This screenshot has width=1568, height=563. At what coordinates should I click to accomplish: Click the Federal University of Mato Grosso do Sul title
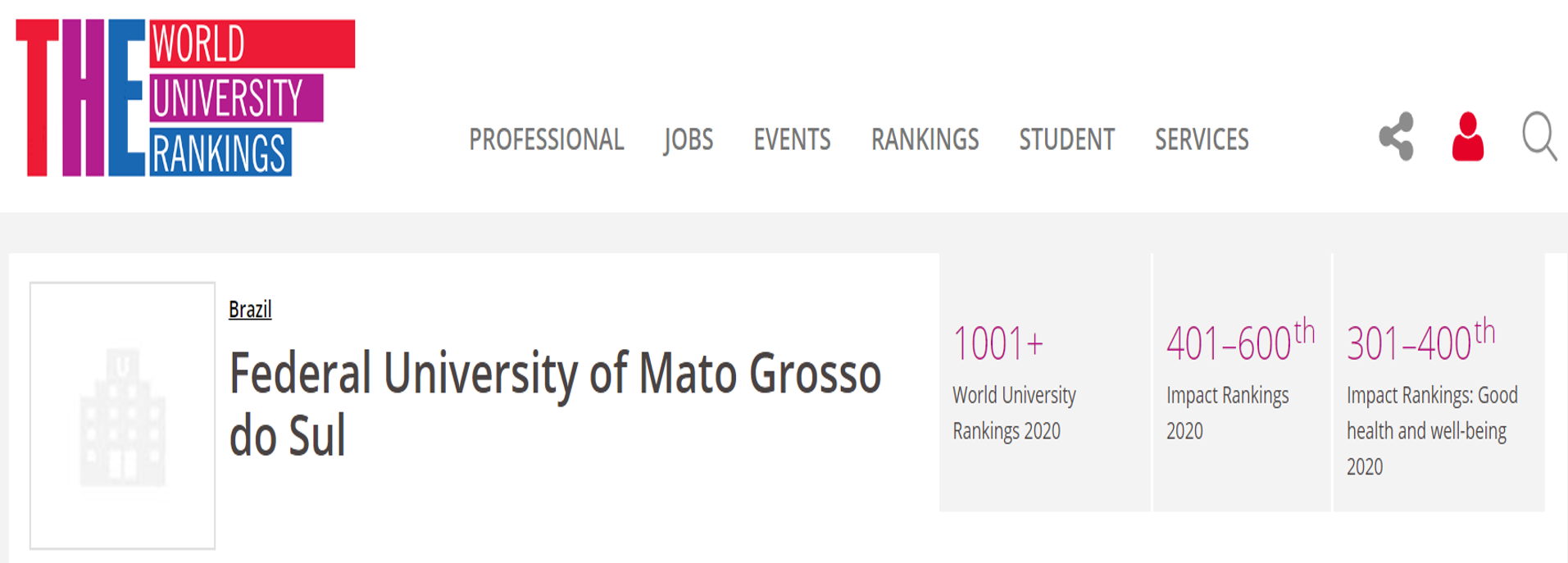click(x=554, y=402)
